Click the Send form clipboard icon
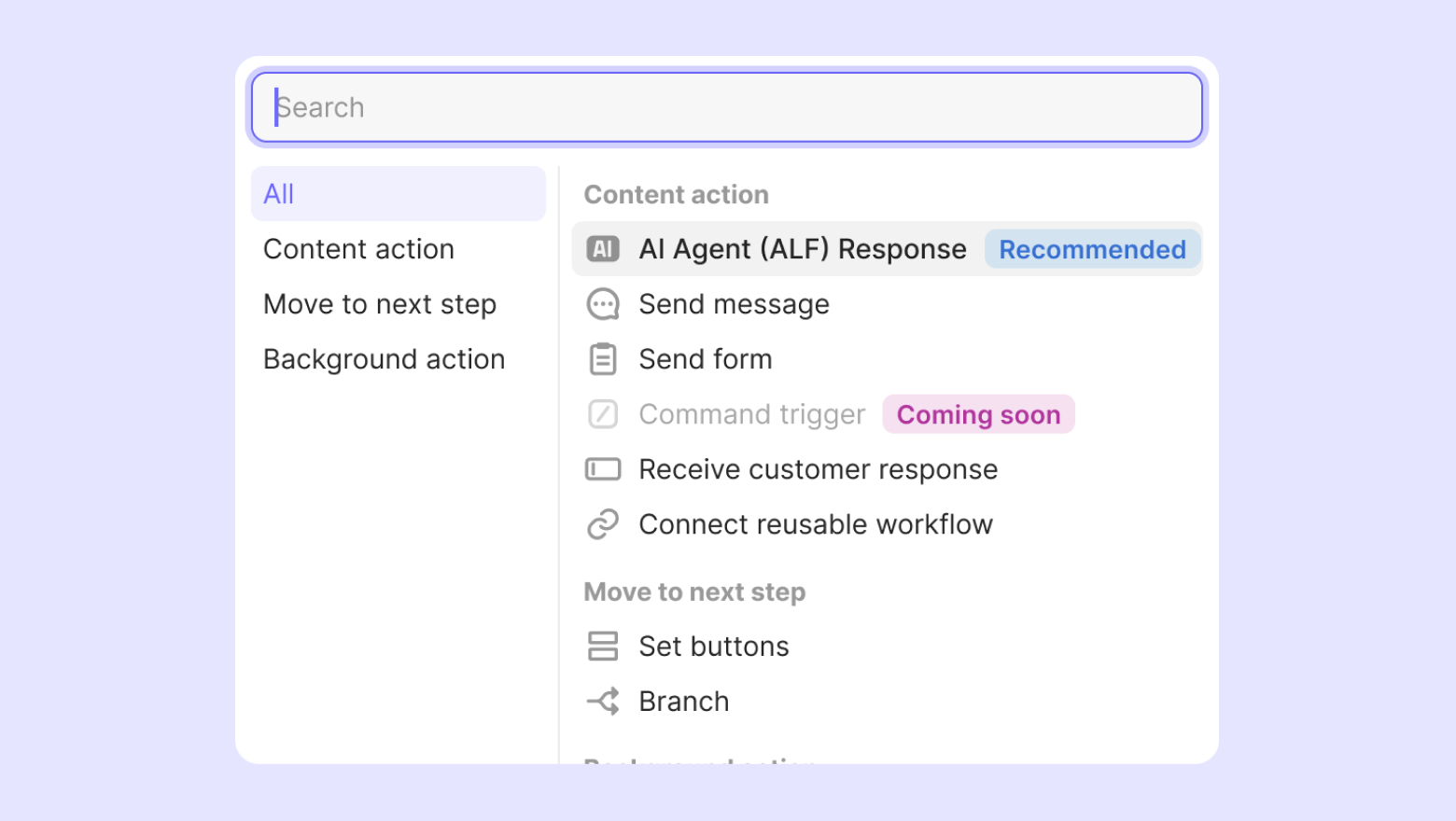This screenshot has height=821, width=1456. pos(603,359)
